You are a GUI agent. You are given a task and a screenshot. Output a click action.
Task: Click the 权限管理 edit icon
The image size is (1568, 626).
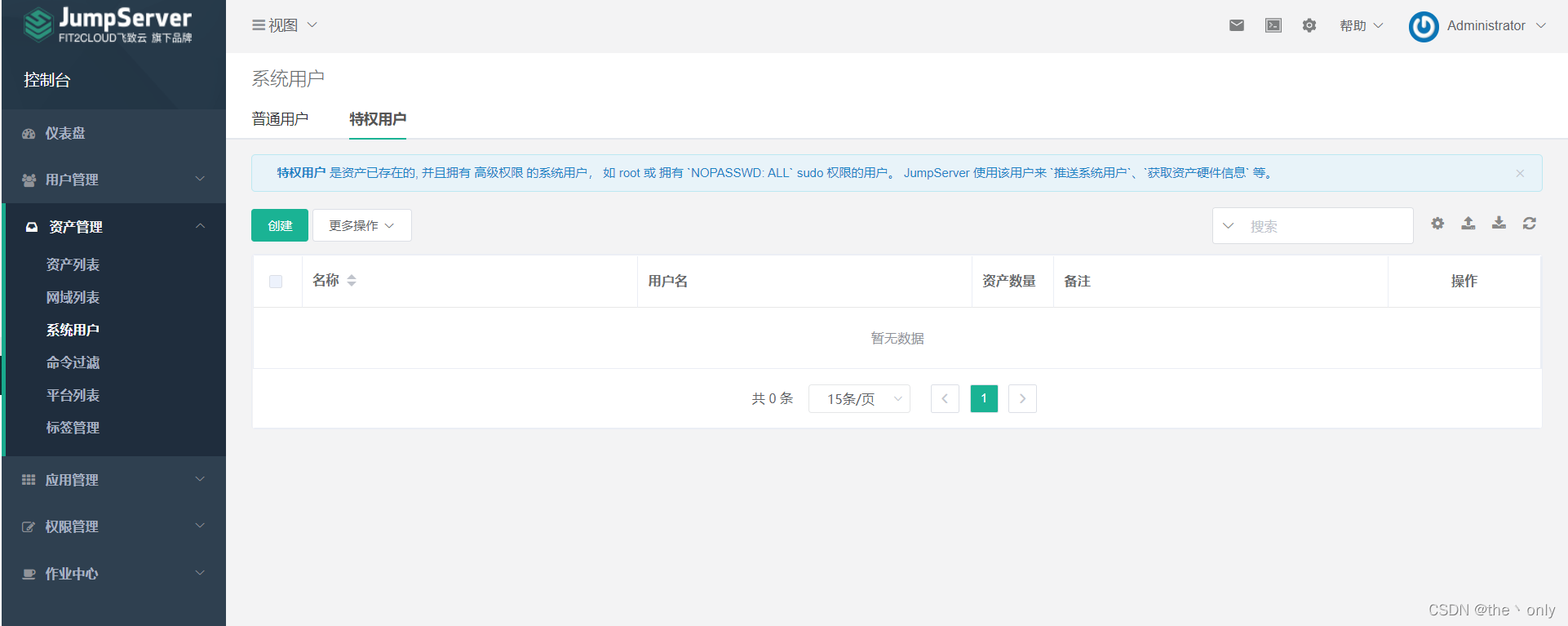click(x=29, y=526)
